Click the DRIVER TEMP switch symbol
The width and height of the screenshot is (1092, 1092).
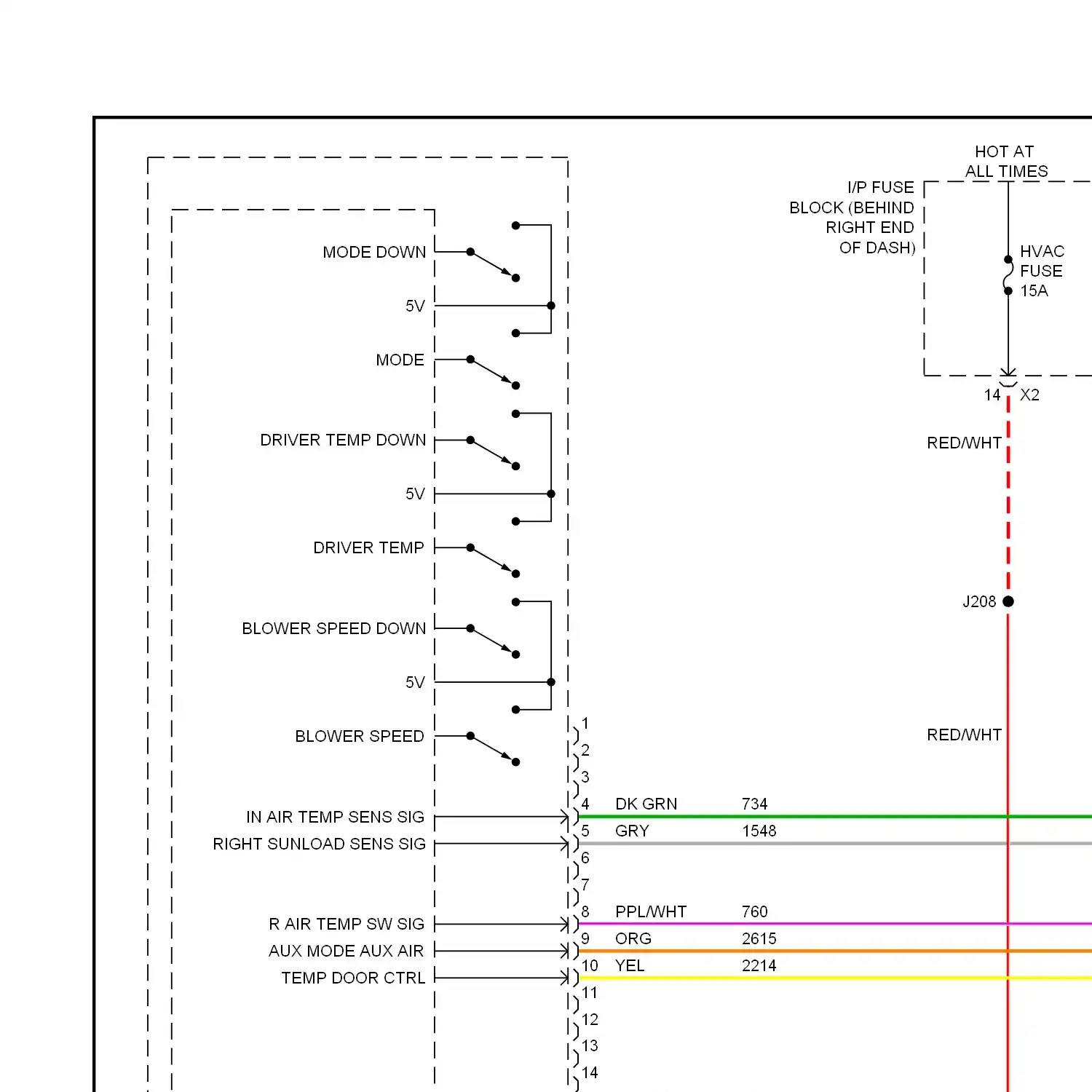point(493,561)
